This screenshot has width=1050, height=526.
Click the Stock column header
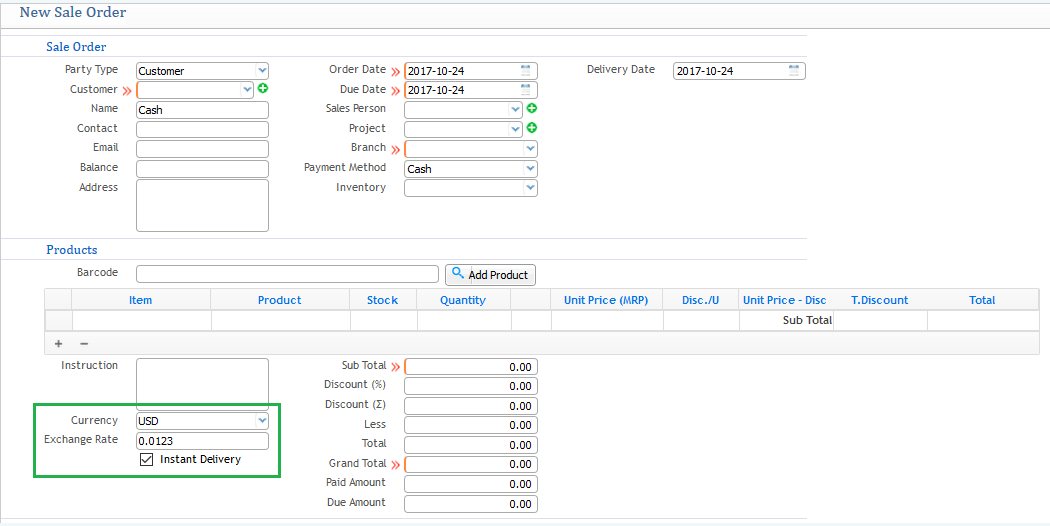pos(382,300)
